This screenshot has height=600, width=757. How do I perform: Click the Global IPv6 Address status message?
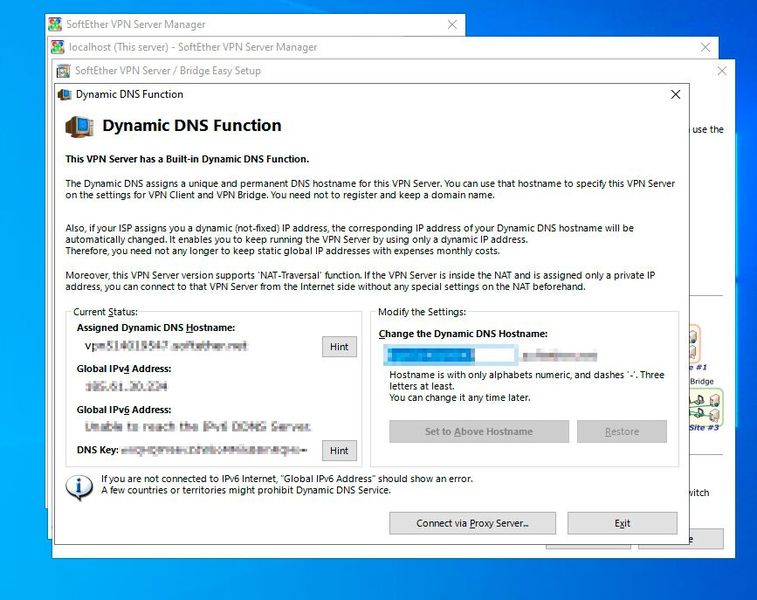[x=197, y=427]
